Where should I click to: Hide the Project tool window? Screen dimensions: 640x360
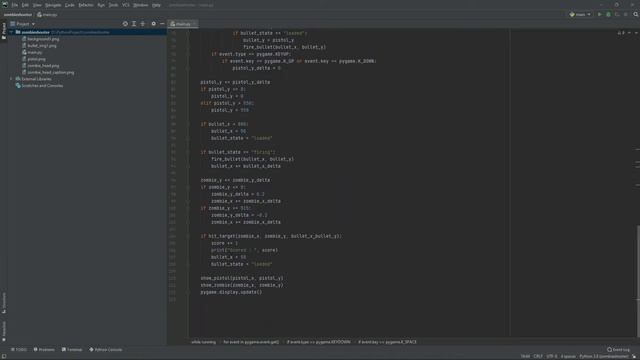coord(162,24)
